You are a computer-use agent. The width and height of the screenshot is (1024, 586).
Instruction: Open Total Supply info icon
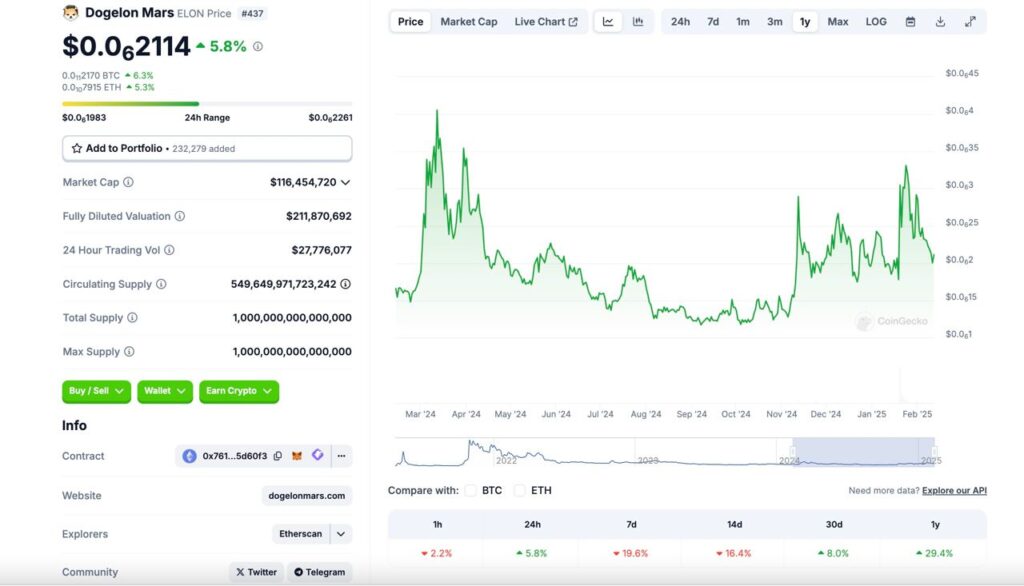[x=133, y=317]
